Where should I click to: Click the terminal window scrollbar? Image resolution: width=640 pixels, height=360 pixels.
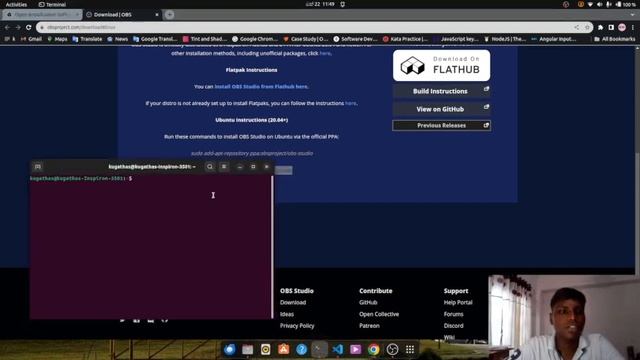(x=272, y=247)
